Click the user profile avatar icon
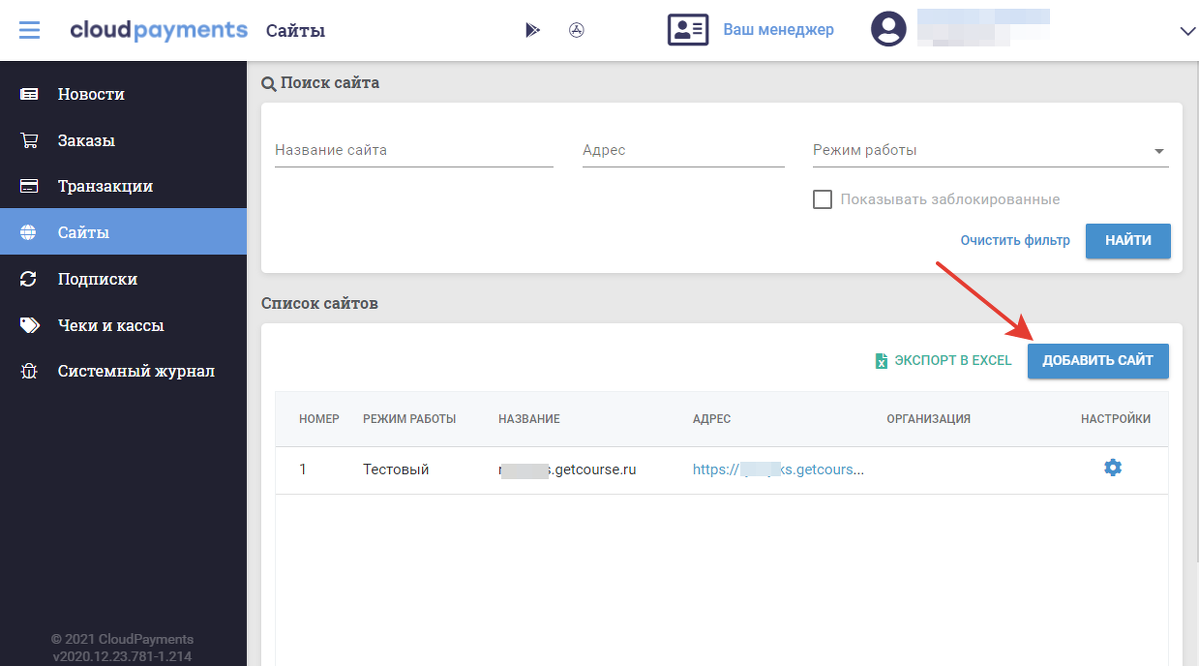 pos(888,30)
